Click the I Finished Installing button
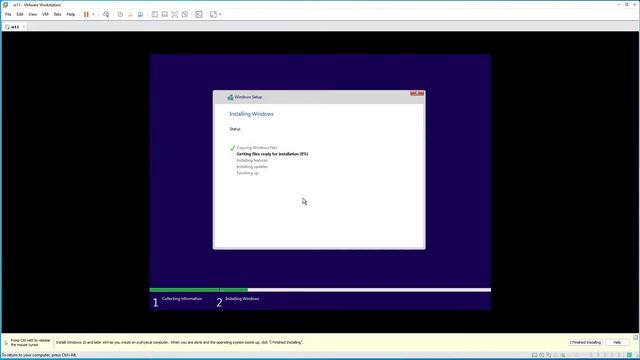The height and width of the screenshot is (360, 640). pos(585,342)
